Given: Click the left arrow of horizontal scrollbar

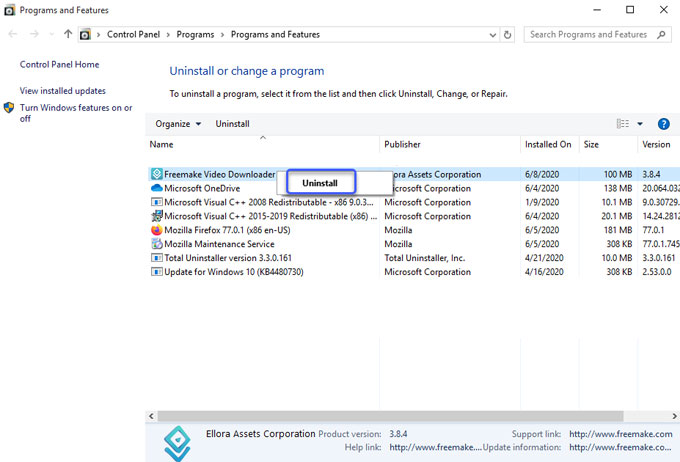Looking at the screenshot, I should click(151, 416).
